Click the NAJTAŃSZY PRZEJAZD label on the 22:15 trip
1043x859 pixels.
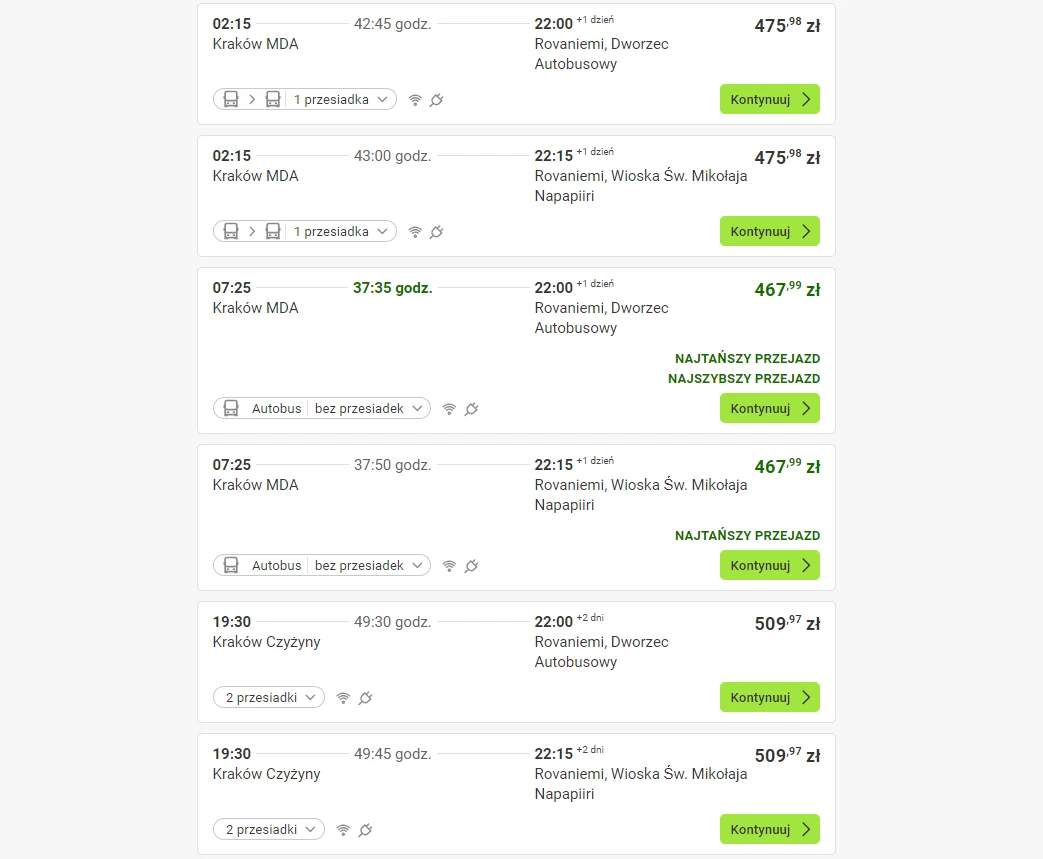747,535
